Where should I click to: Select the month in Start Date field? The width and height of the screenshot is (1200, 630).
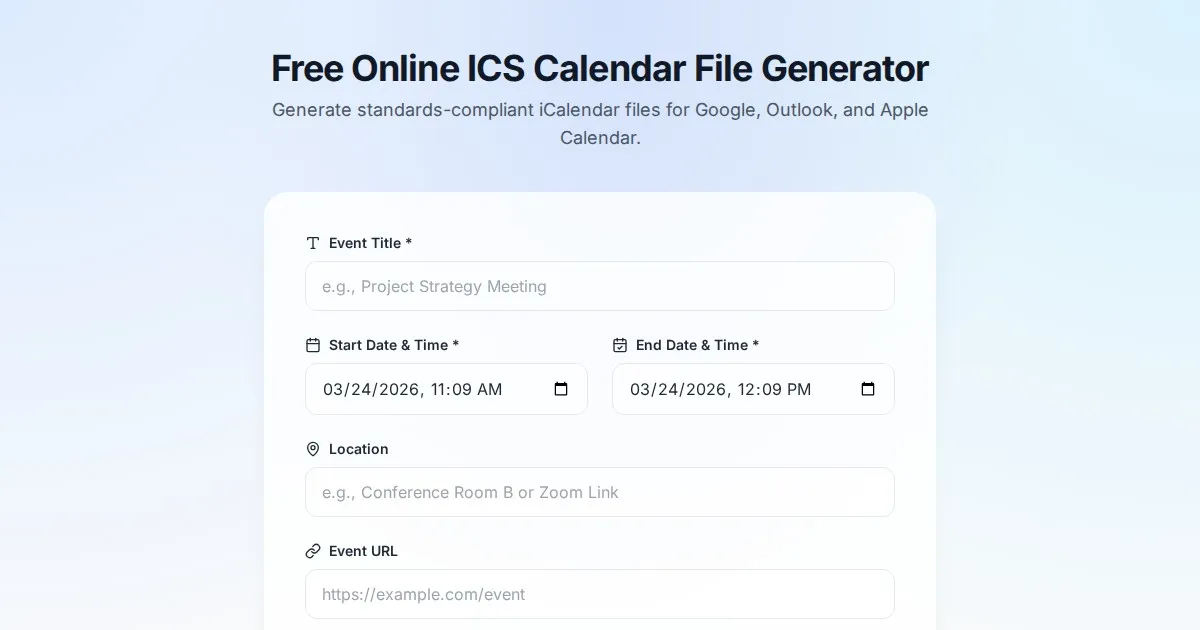(x=333, y=389)
